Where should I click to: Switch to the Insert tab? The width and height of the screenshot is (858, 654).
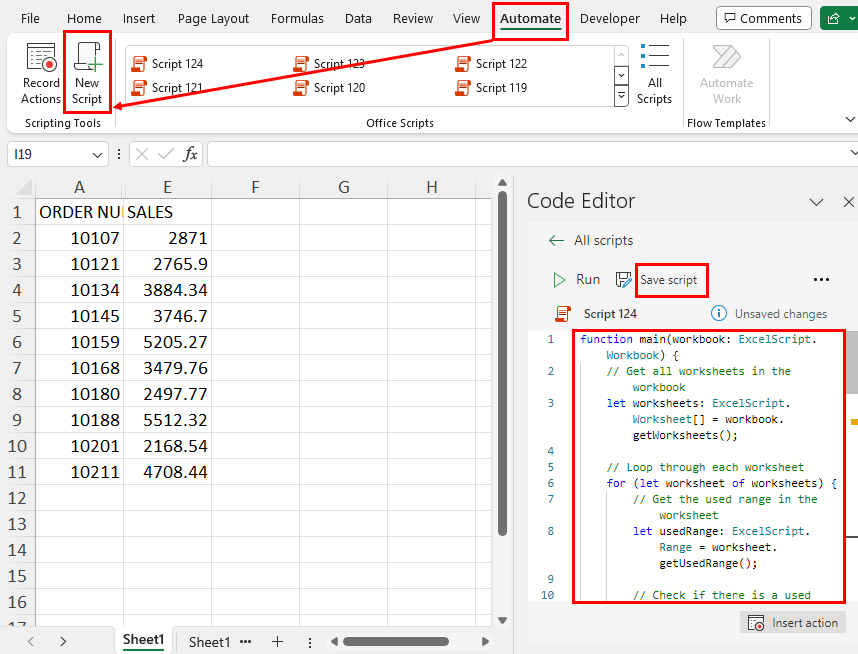click(x=138, y=19)
